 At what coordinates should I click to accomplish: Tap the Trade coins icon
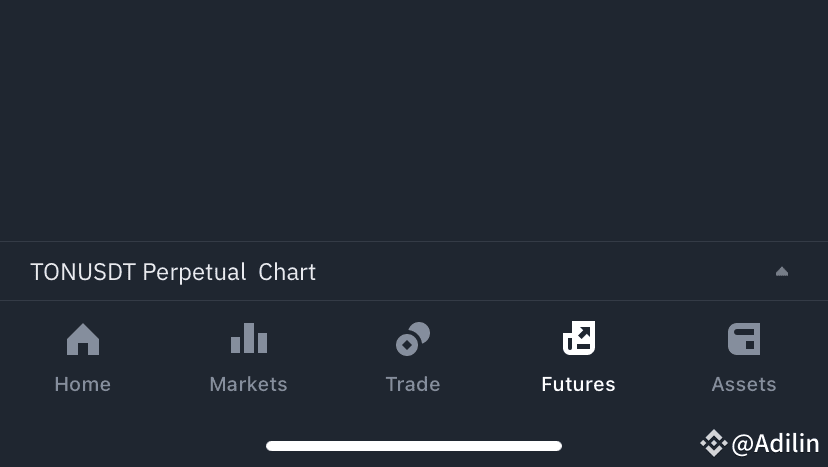point(413,340)
